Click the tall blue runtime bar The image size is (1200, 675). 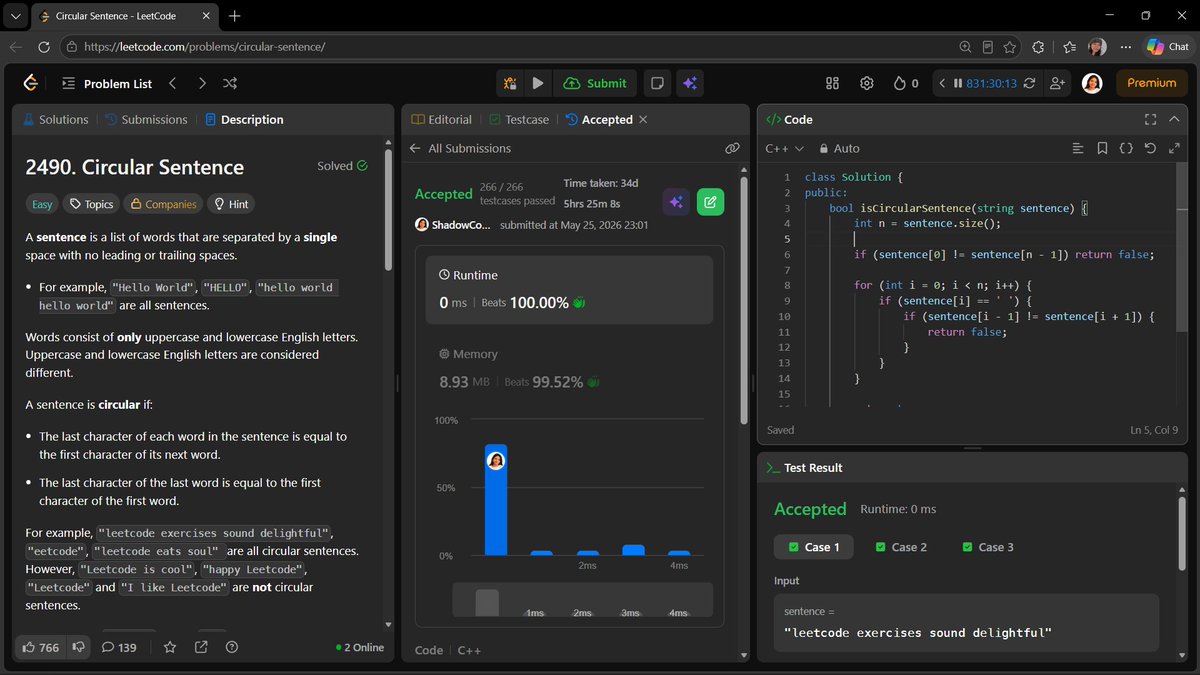[496, 499]
